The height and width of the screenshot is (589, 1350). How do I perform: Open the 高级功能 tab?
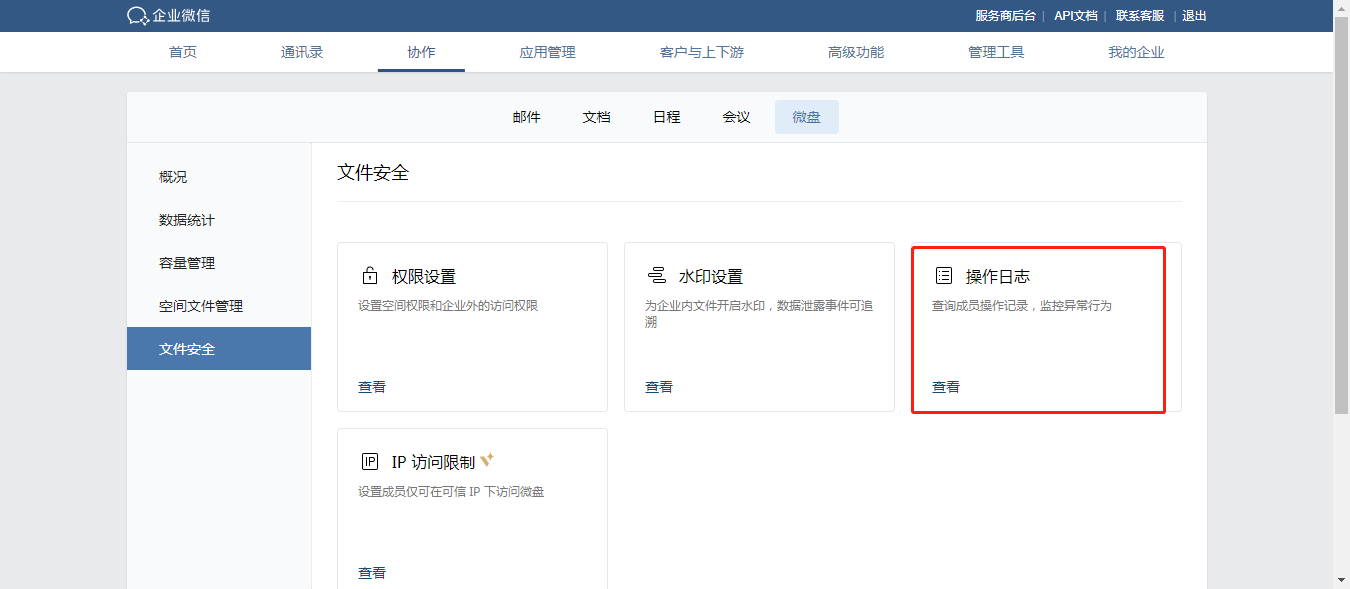856,52
